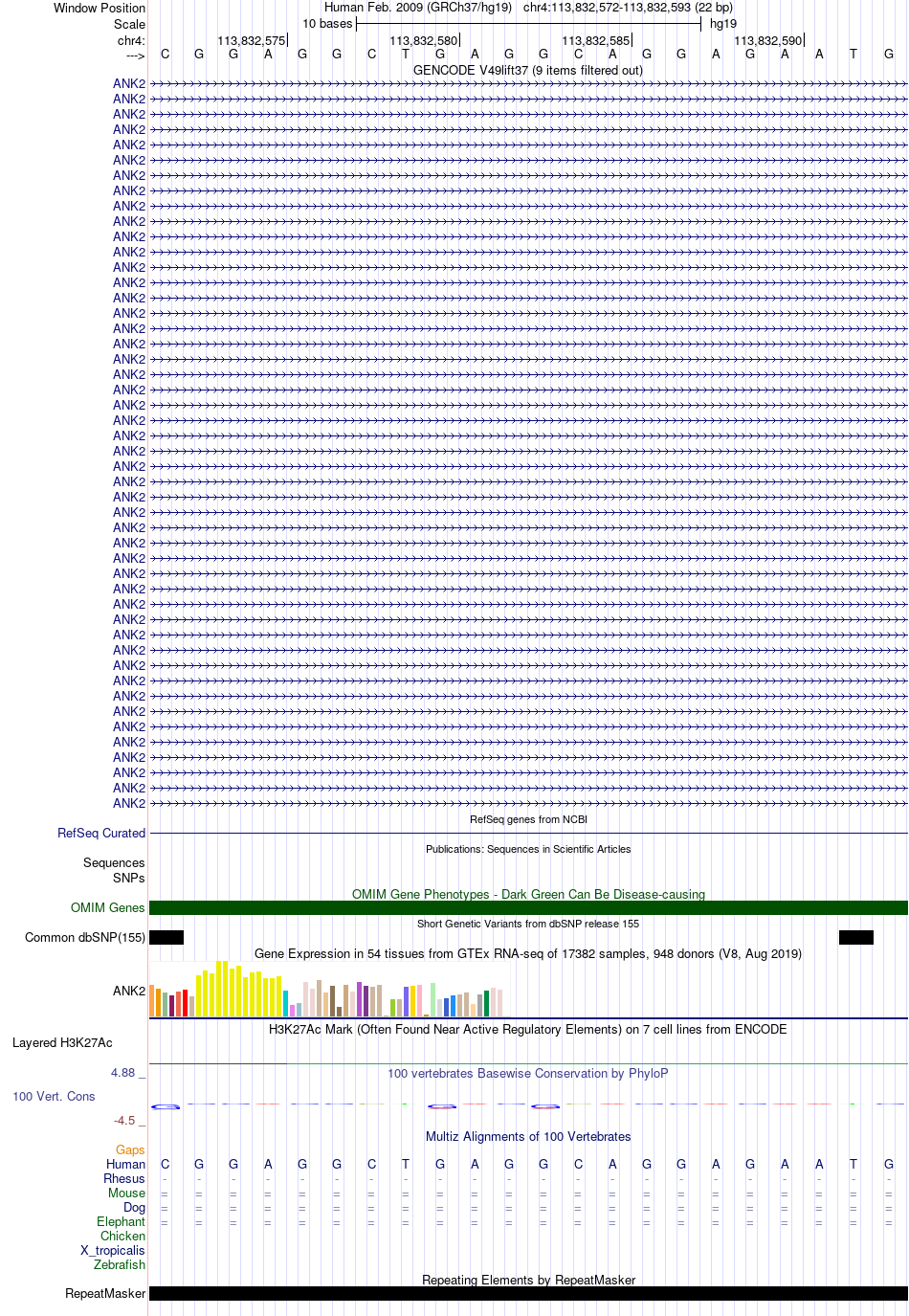The width and height of the screenshot is (909, 1316).
Task: Click the Elephant alignment row label
Action: pos(121,1221)
